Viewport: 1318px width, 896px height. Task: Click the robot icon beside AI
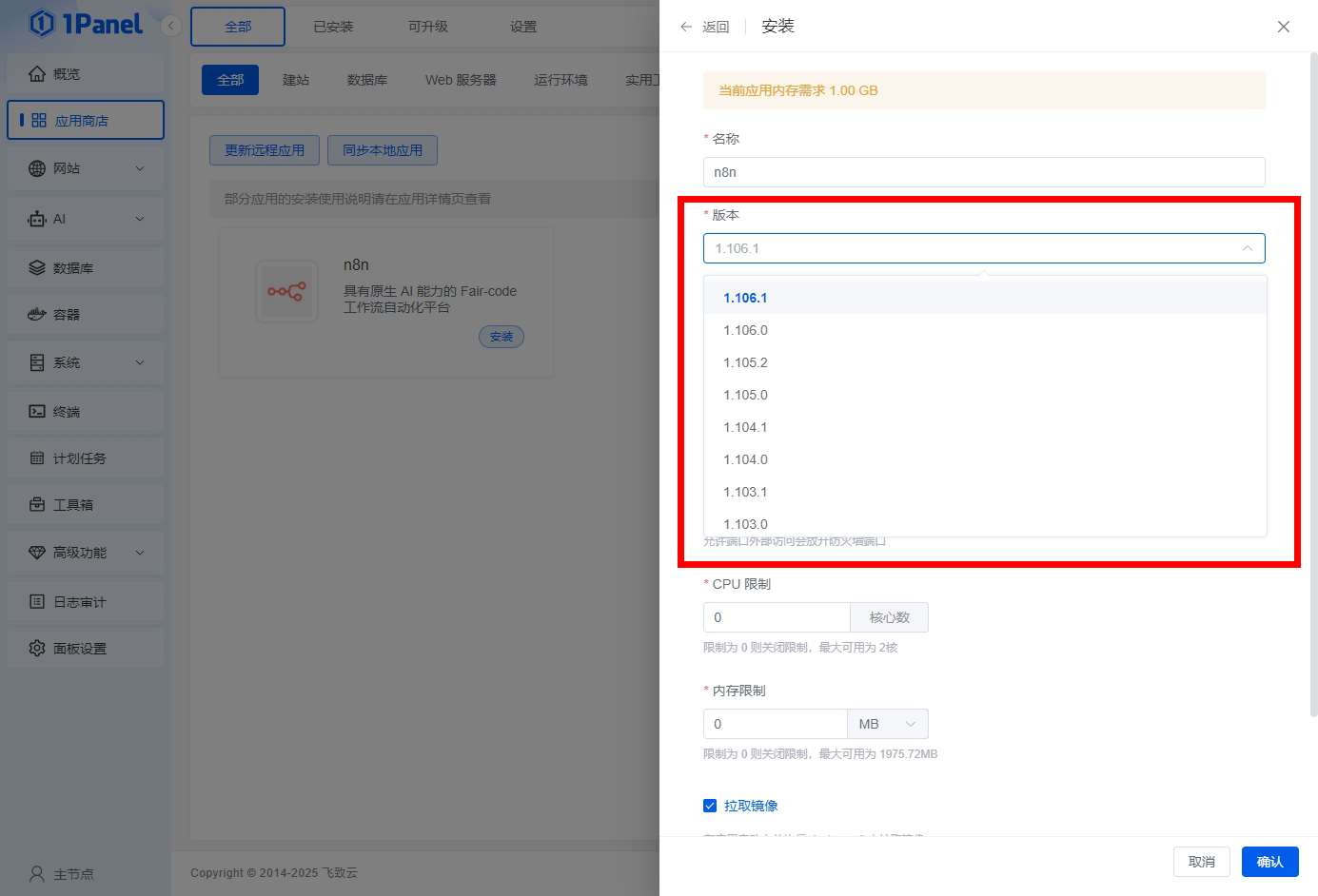pyautogui.click(x=37, y=219)
